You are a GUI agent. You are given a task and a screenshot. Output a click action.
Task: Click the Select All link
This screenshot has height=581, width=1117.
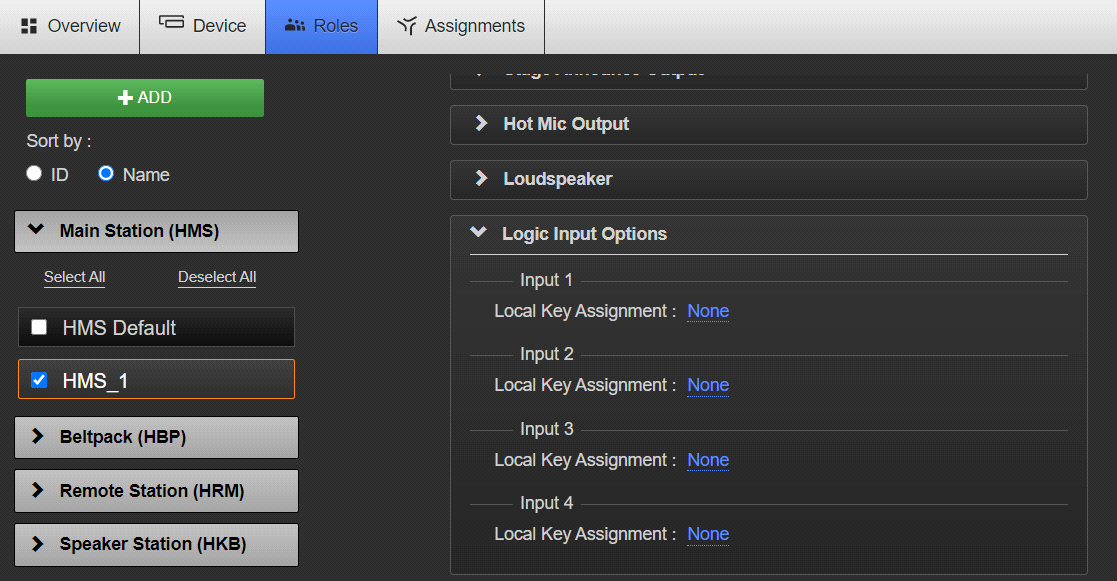[x=74, y=276]
